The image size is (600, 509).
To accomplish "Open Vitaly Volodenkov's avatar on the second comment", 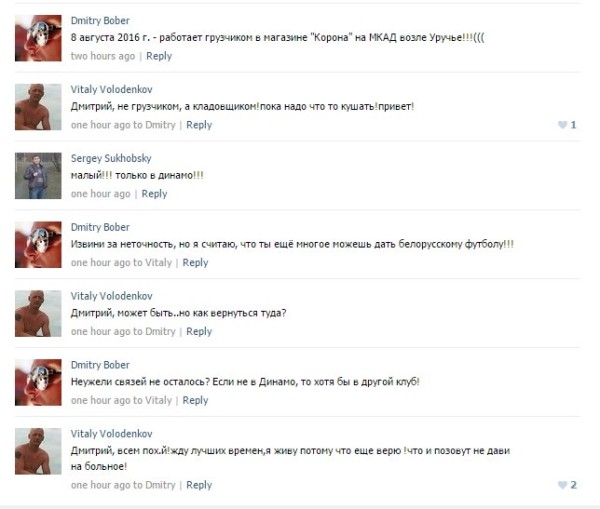I will click(x=38, y=107).
